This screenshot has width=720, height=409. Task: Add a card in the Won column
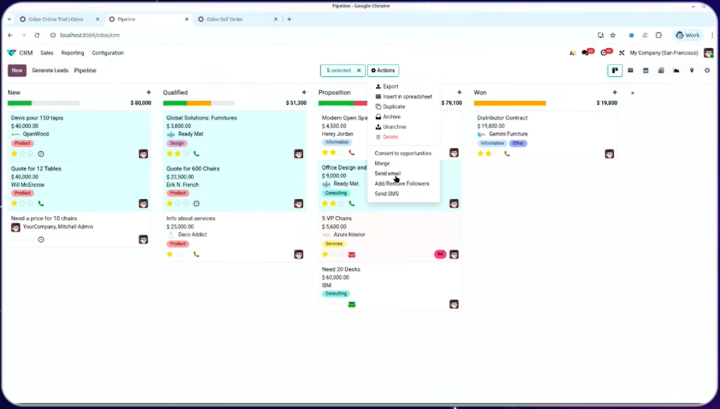pyautogui.click(x=614, y=92)
